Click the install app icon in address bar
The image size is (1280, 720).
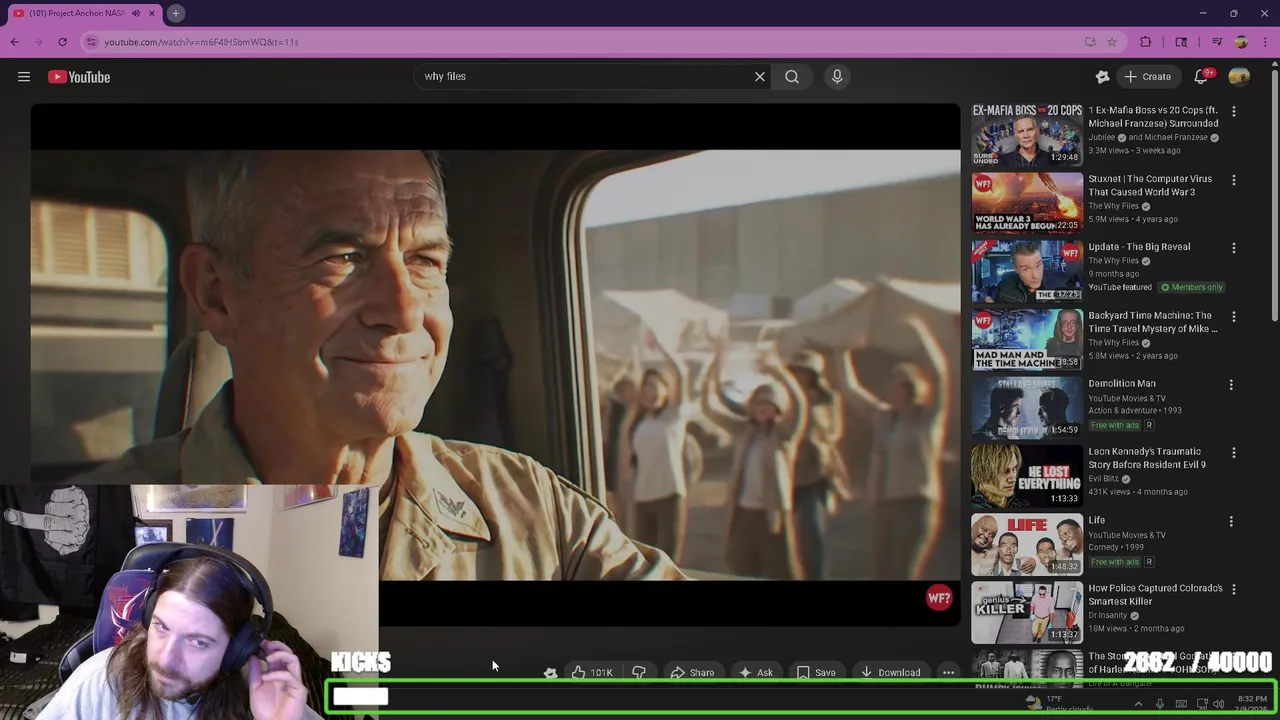click(1090, 42)
